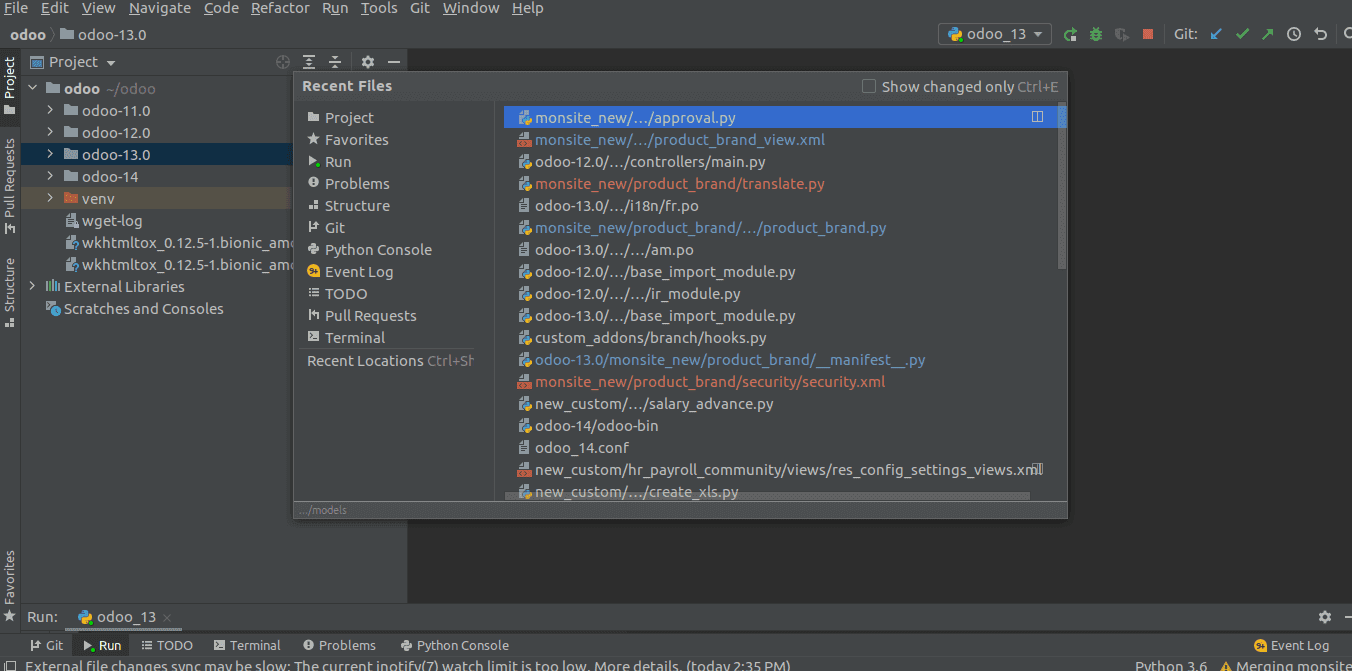The image size is (1352, 671).
Task: Stop the running process via red square
Action: [1148, 34]
